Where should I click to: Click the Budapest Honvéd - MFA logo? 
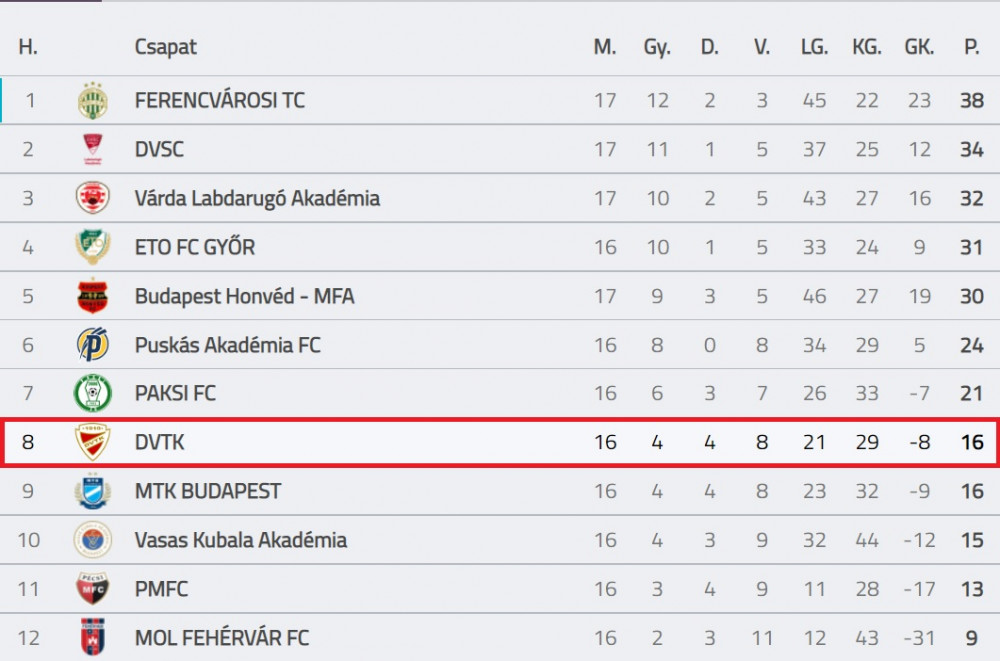click(92, 296)
